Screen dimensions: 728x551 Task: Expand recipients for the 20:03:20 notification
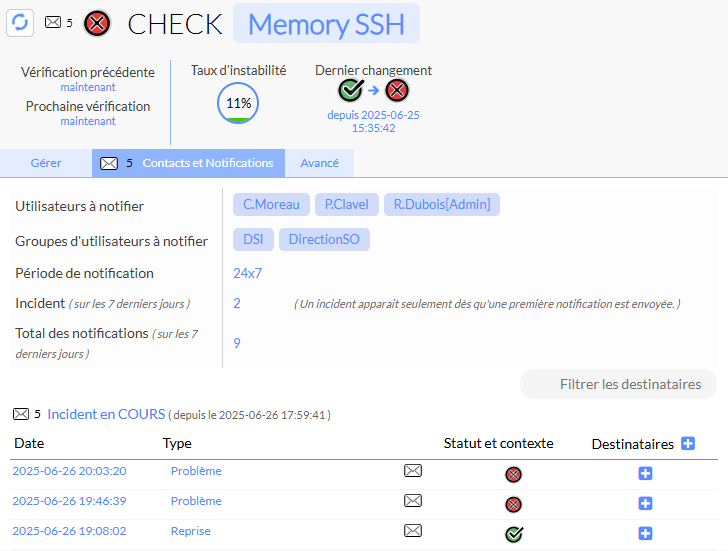pos(645,473)
